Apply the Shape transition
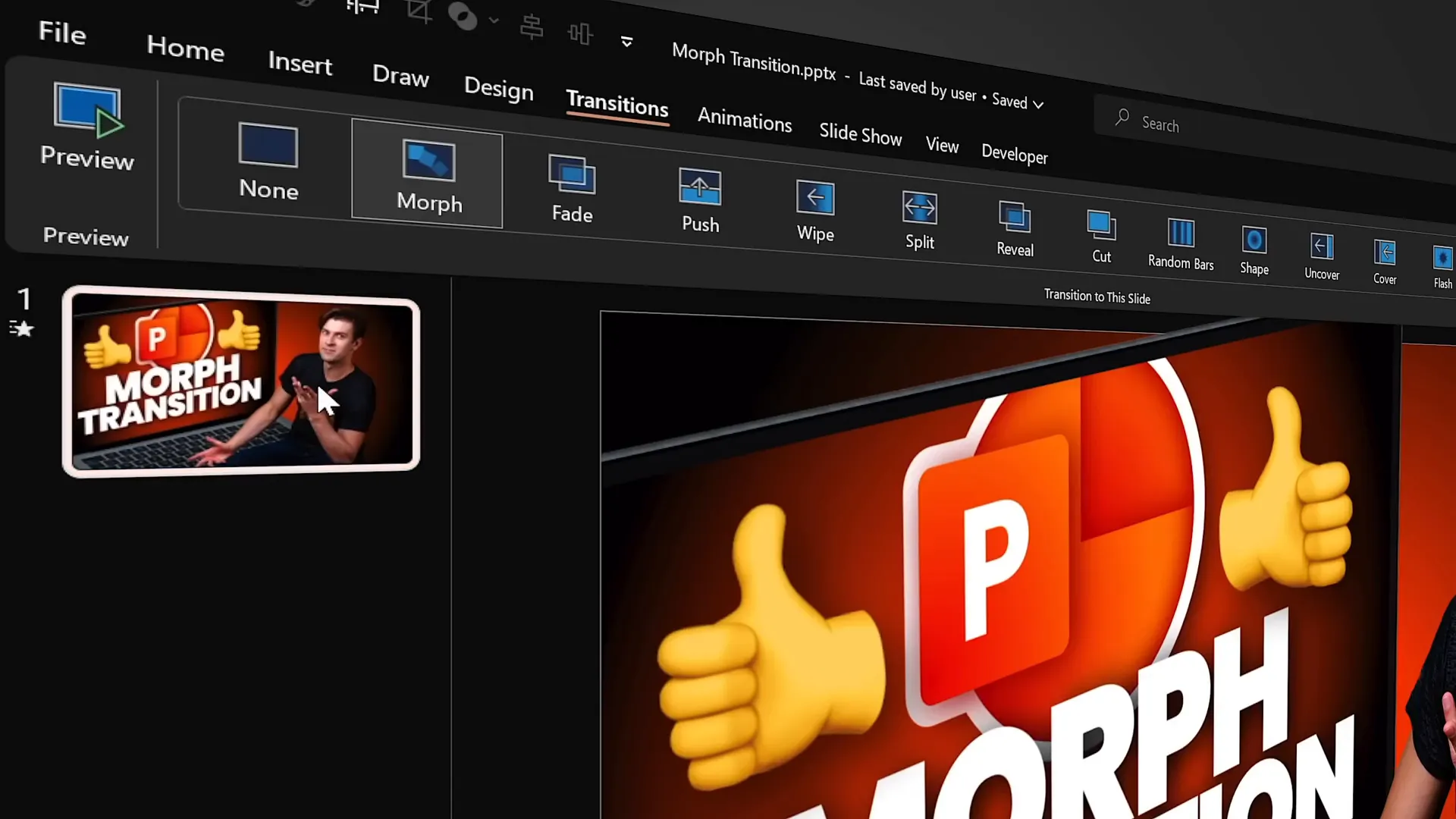Image resolution: width=1456 pixels, height=819 pixels. (1254, 250)
